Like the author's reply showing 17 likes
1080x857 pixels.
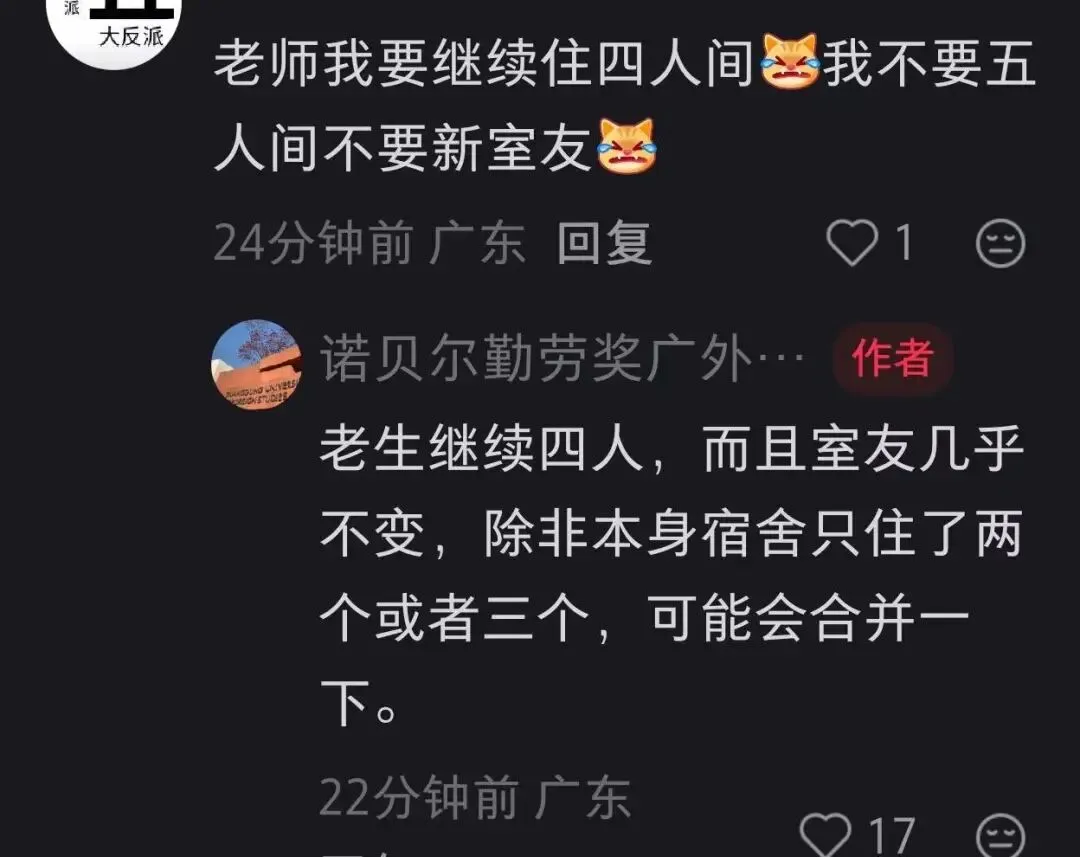pos(826,834)
